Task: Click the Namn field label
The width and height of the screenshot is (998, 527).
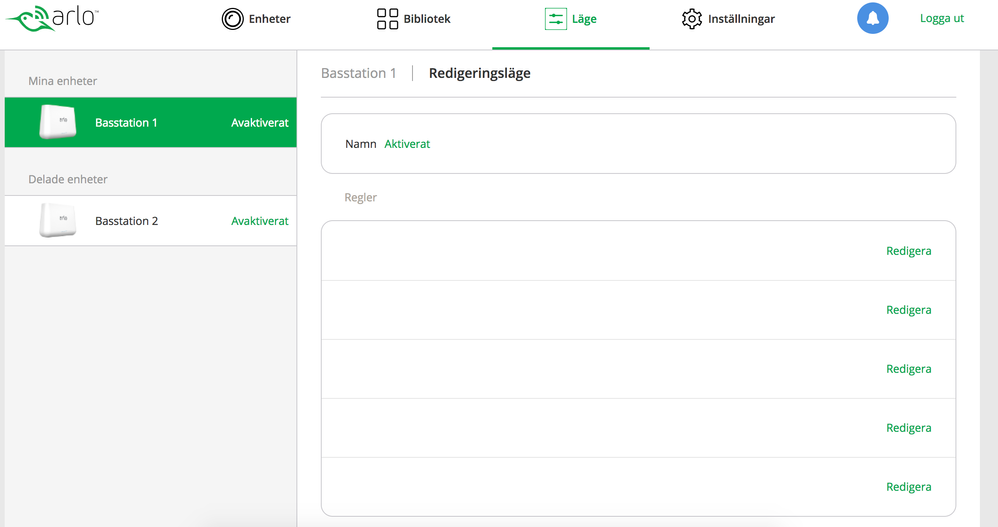Action: pyautogui.click(x=360, y=144)
